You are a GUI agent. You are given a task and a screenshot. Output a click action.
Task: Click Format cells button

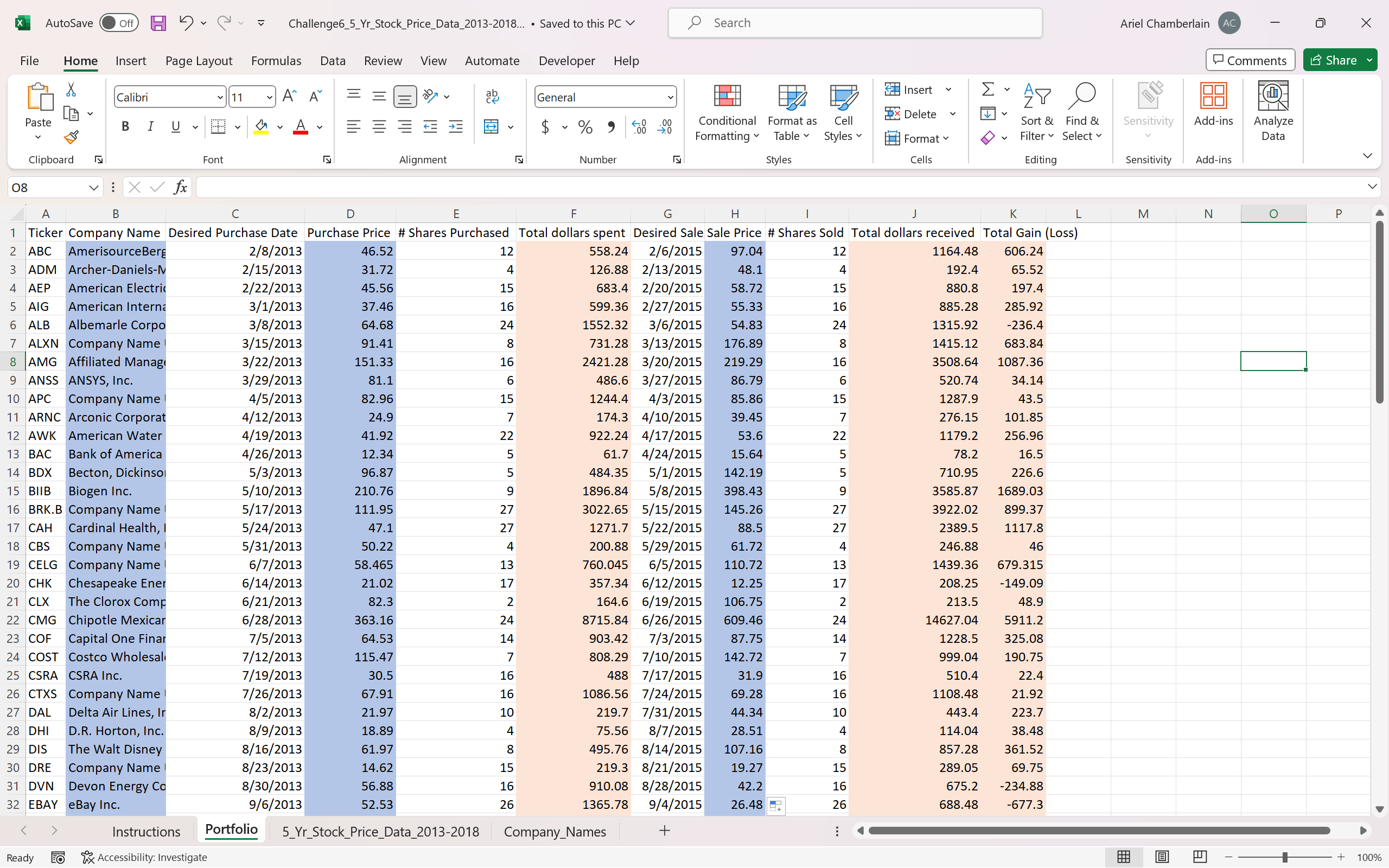click(916, 138)
